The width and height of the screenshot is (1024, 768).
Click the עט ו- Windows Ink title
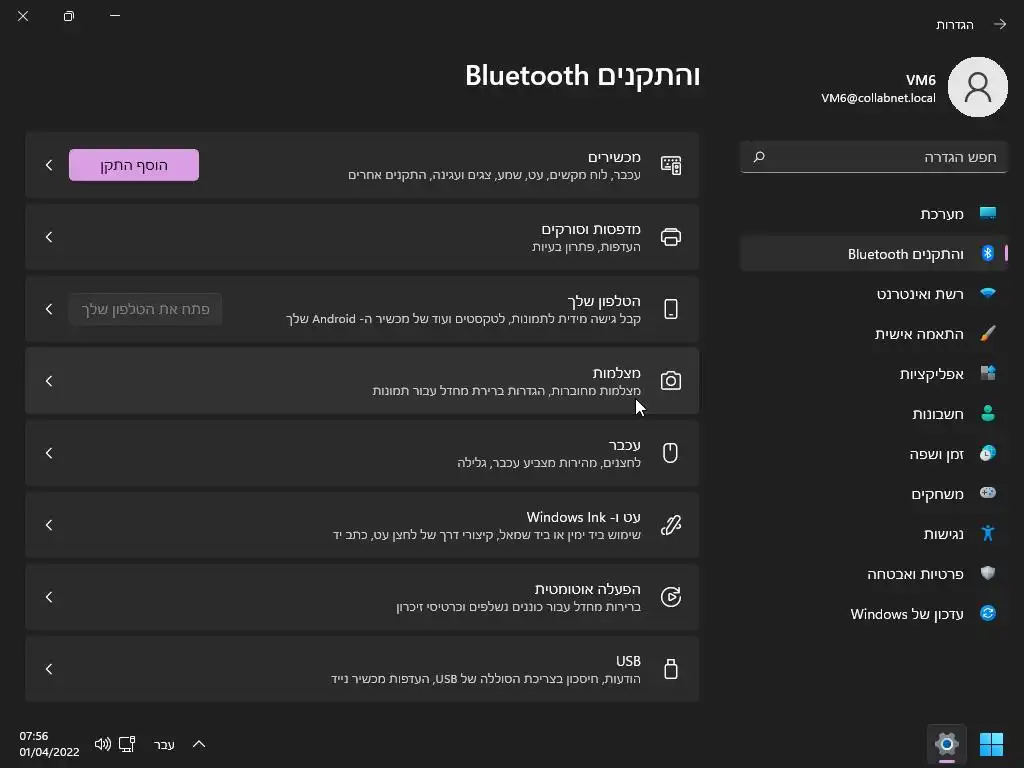[583, 517]
